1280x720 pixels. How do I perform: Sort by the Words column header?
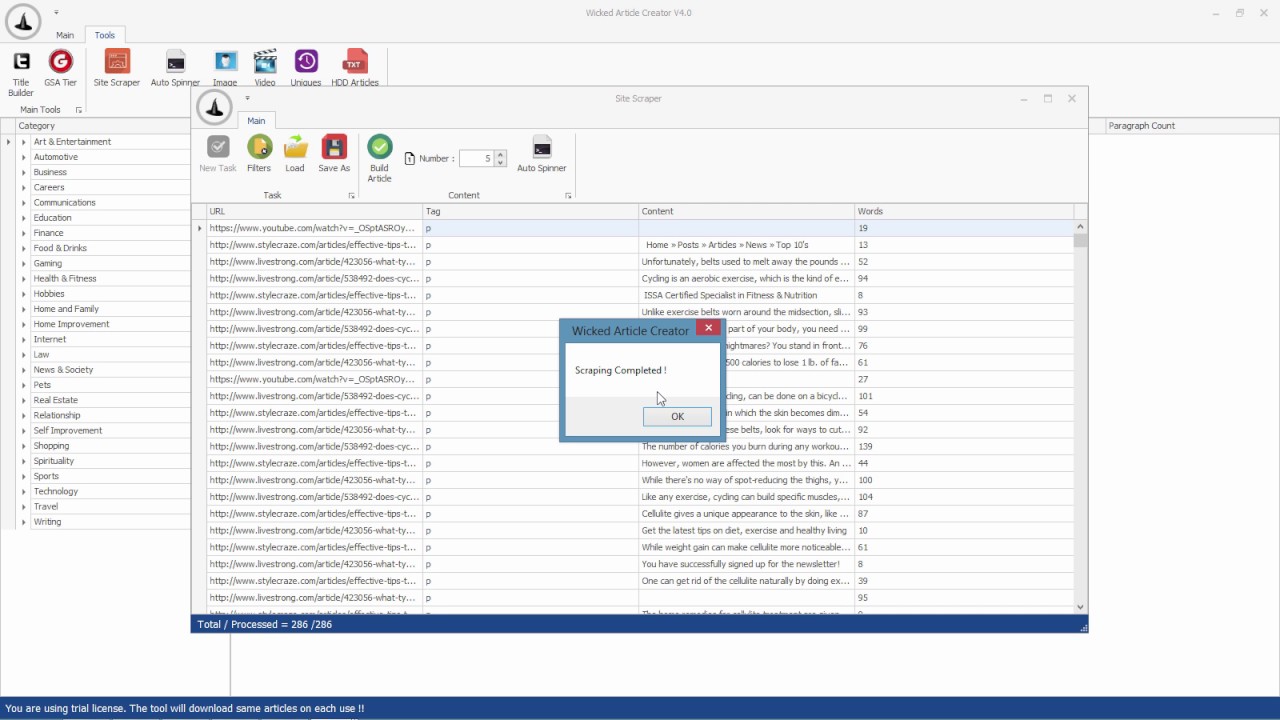click(x=963, y=211)
